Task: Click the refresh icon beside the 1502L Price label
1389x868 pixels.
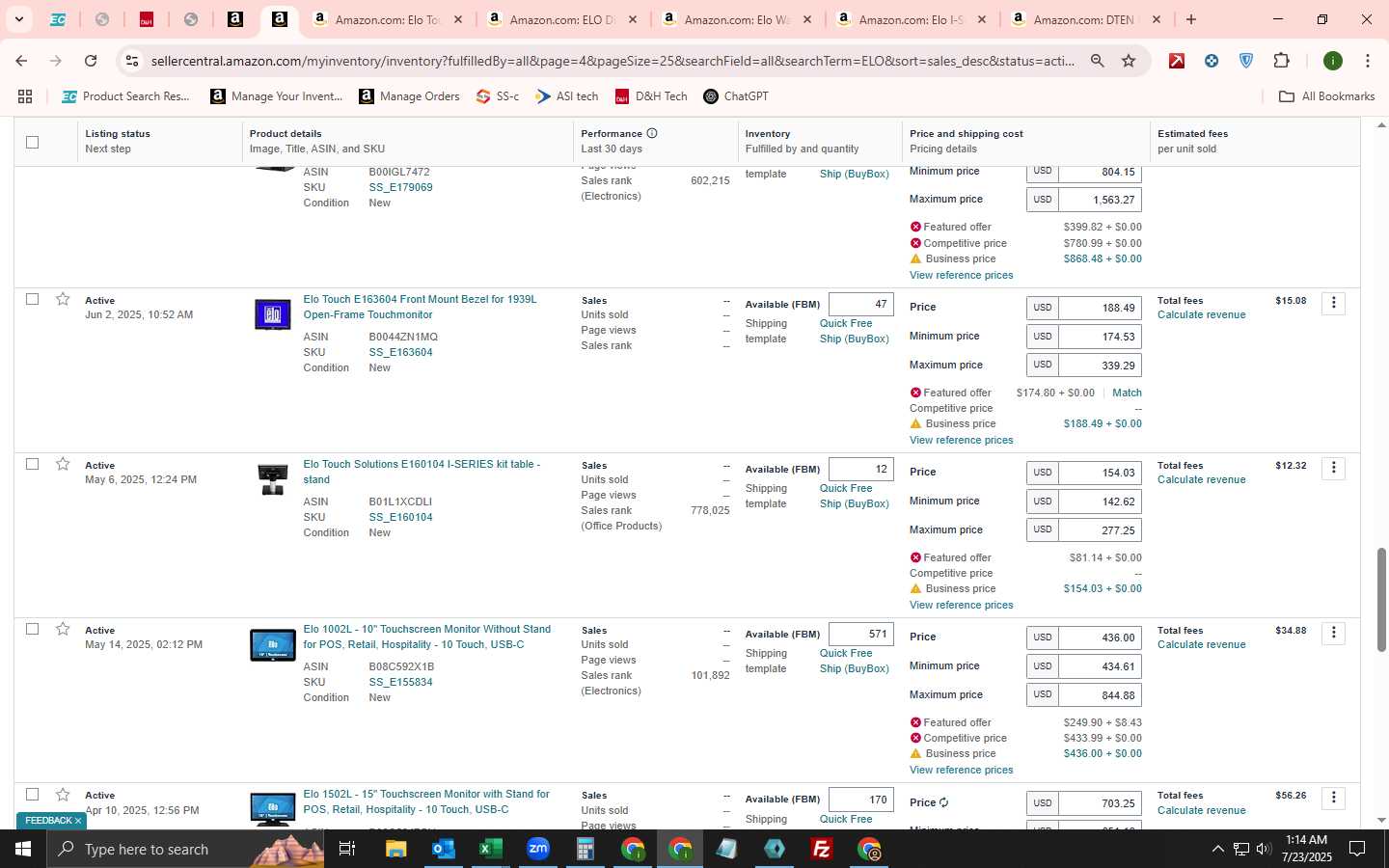Action: coord(943,802)
